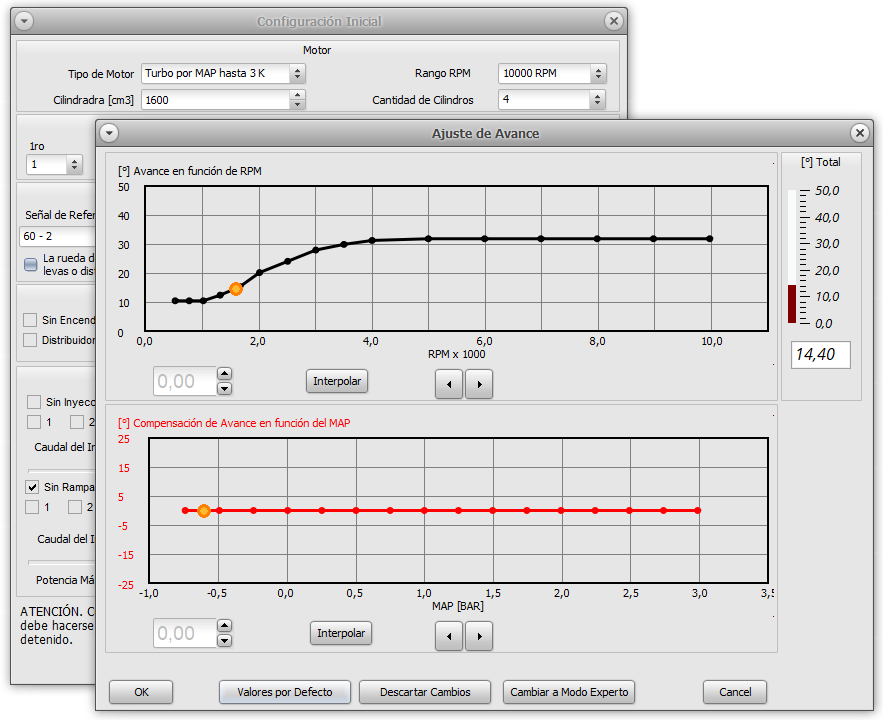883x720 pixels.
Task: Click the Total advance vertical gauge bar
Action: (792, 257)
